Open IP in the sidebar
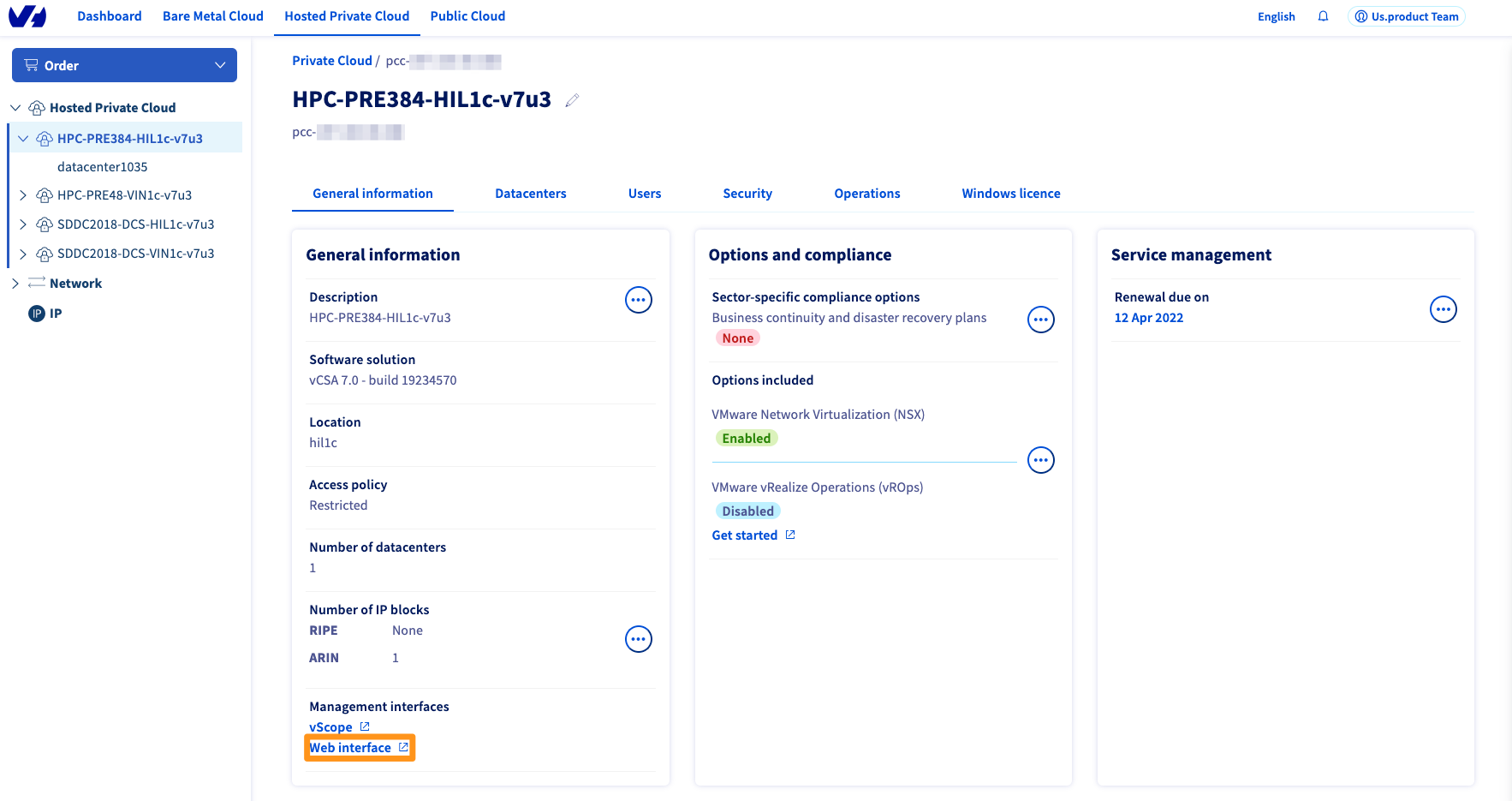Screen dimensions: 1512x801 tap(56, 314)
